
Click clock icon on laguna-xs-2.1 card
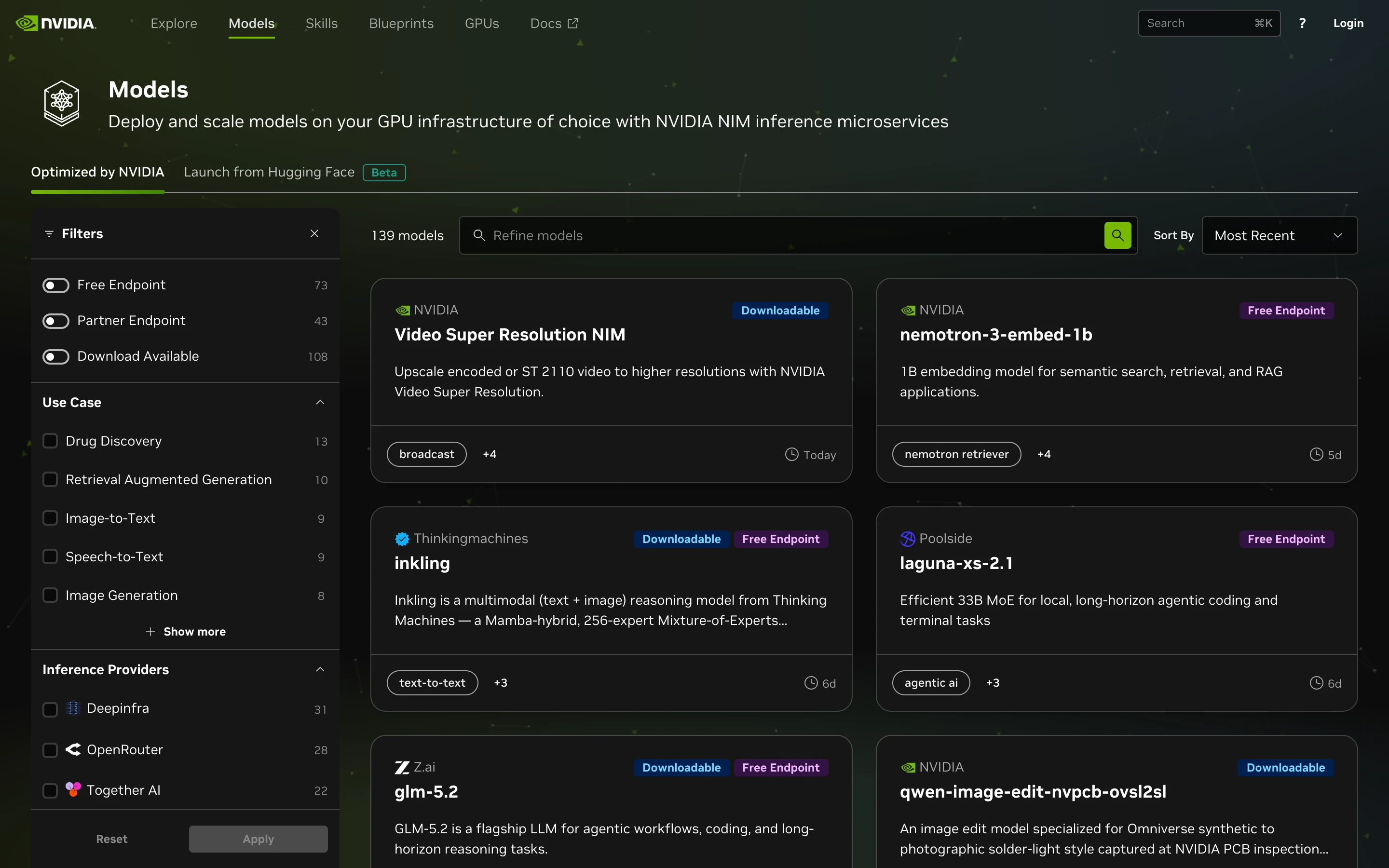click(1316, 682)
